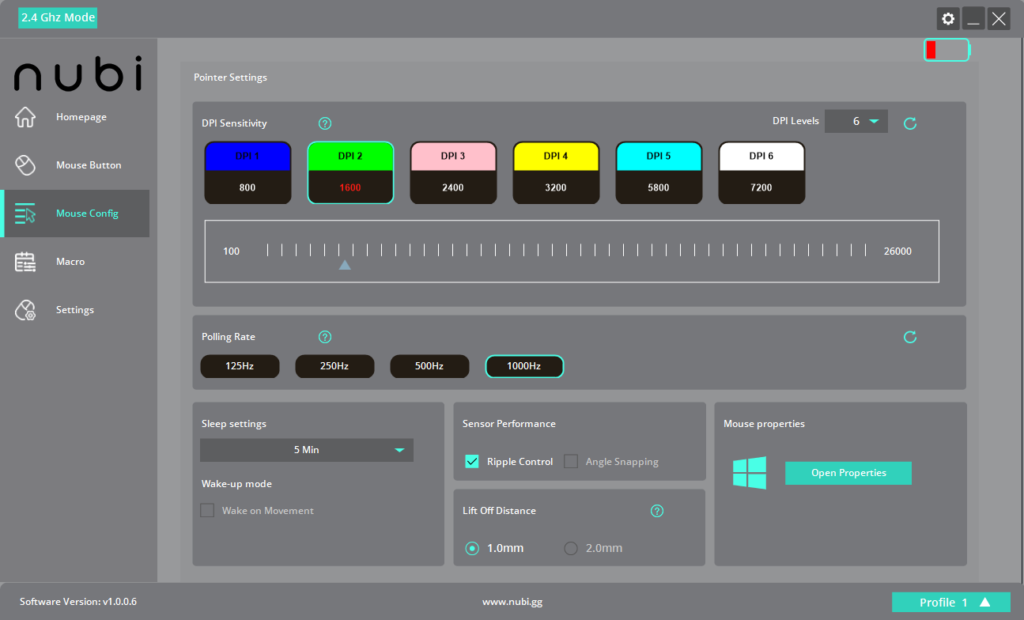
Task: Click the 7200 DPI value
Action: coord(761,188)
